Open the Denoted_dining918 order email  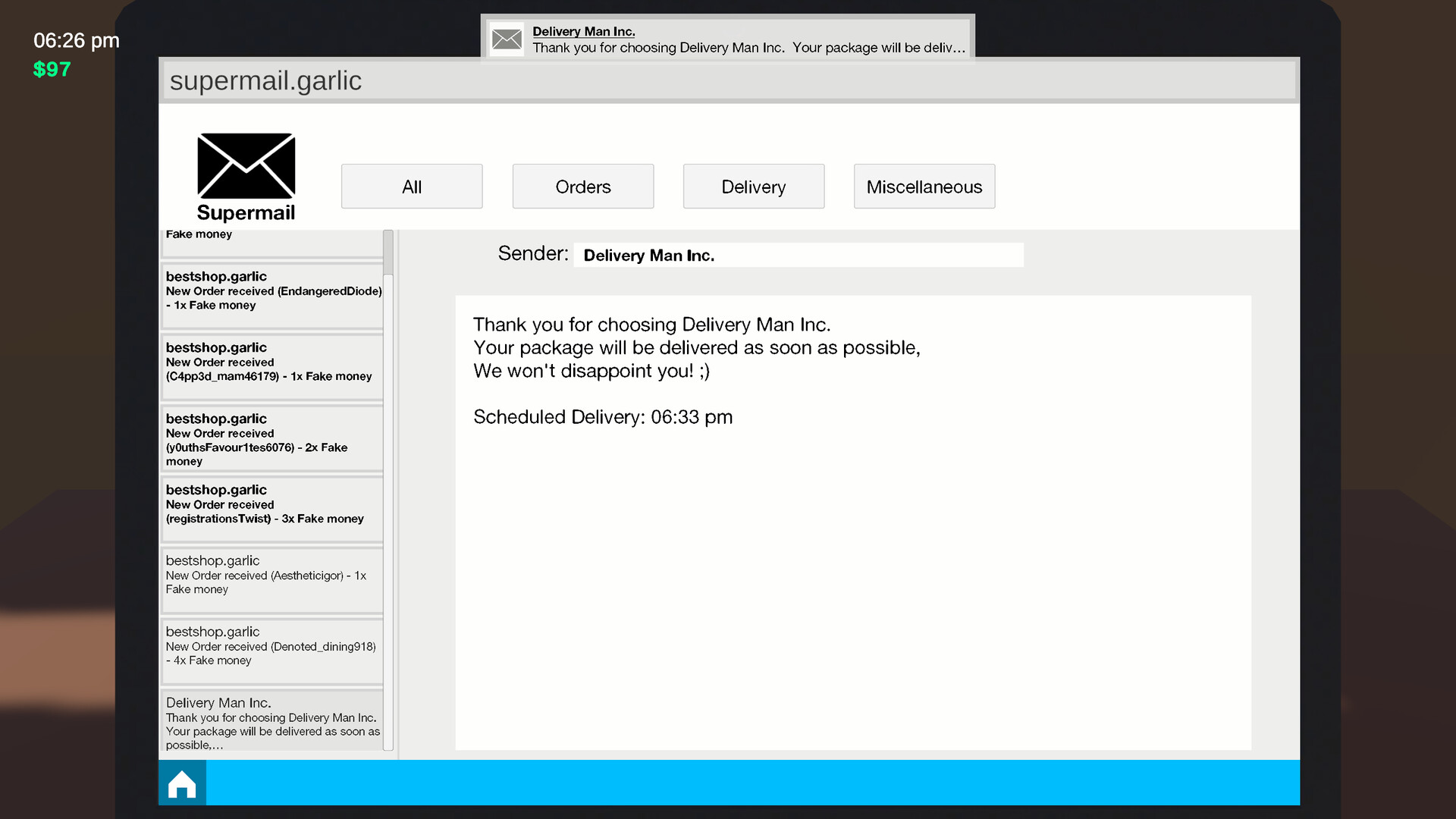[x=271, y=651]
